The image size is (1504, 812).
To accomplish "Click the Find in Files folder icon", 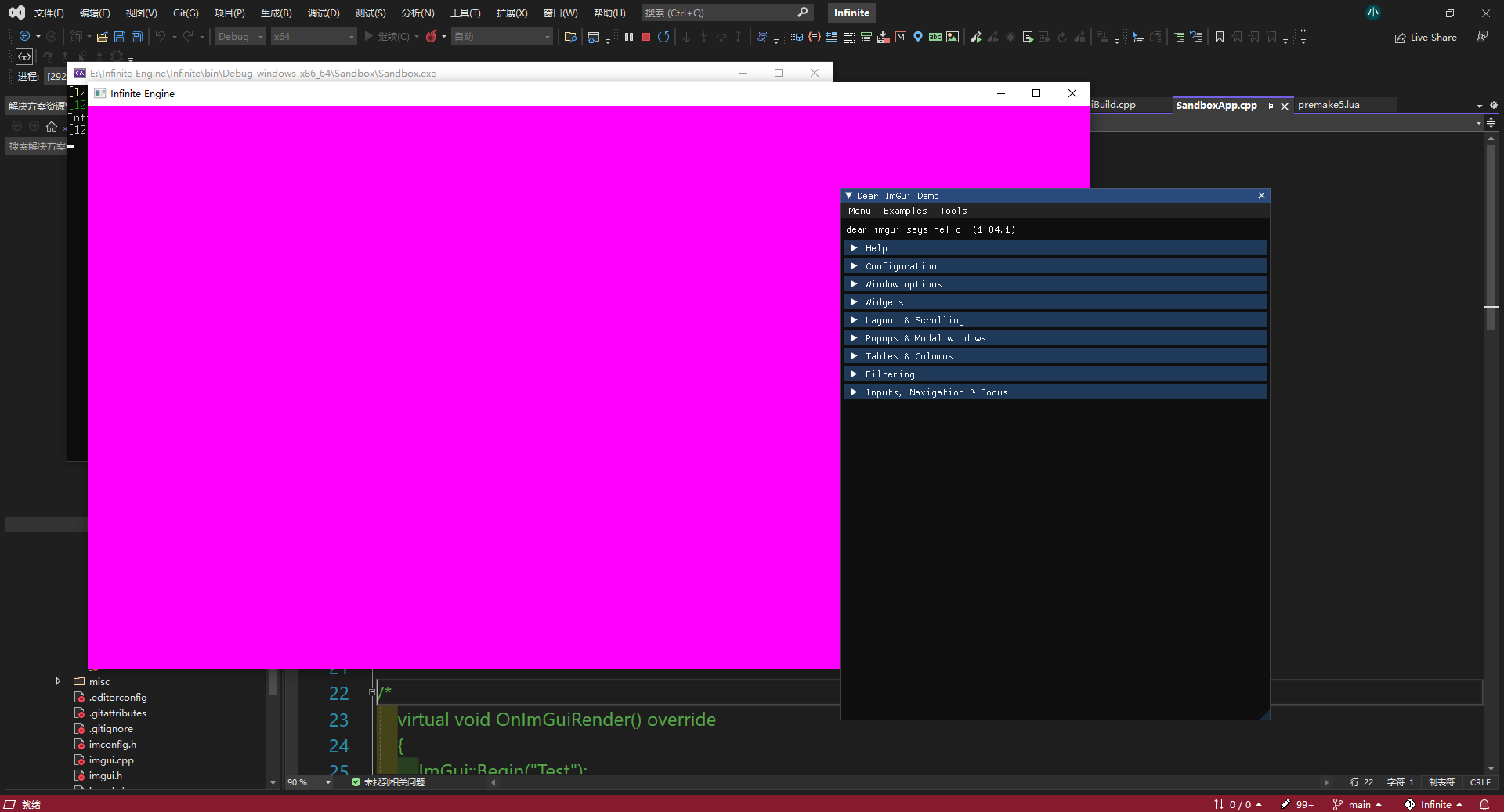I will [x=570, y=37].
